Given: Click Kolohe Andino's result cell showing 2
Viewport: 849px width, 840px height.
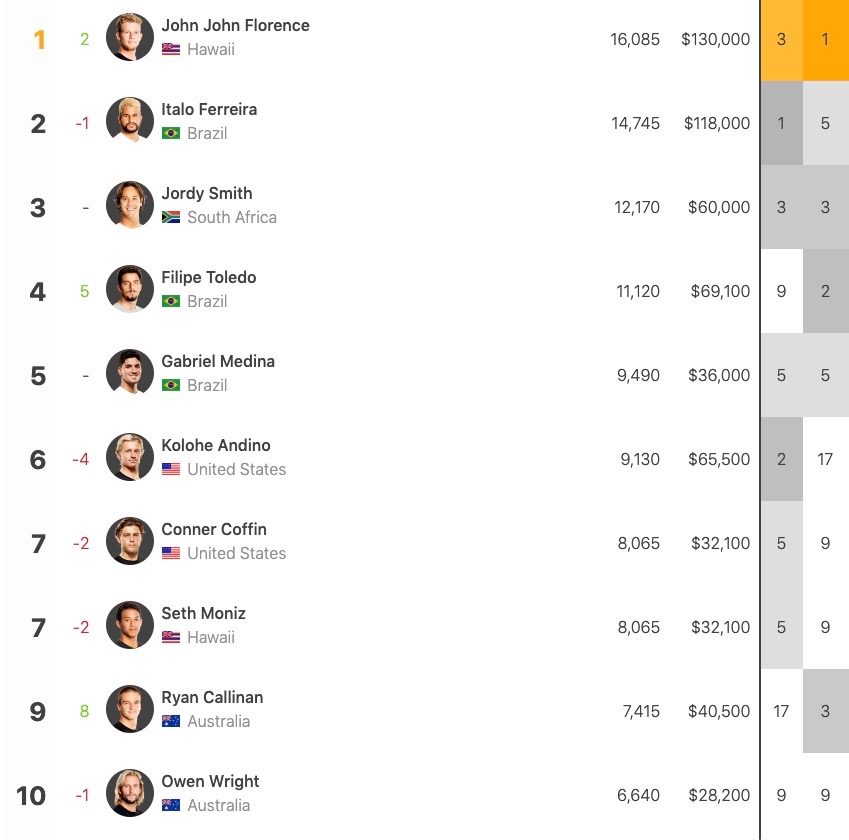Looking at the screenshot, I should pyautogui.click(x=781, y=460).
